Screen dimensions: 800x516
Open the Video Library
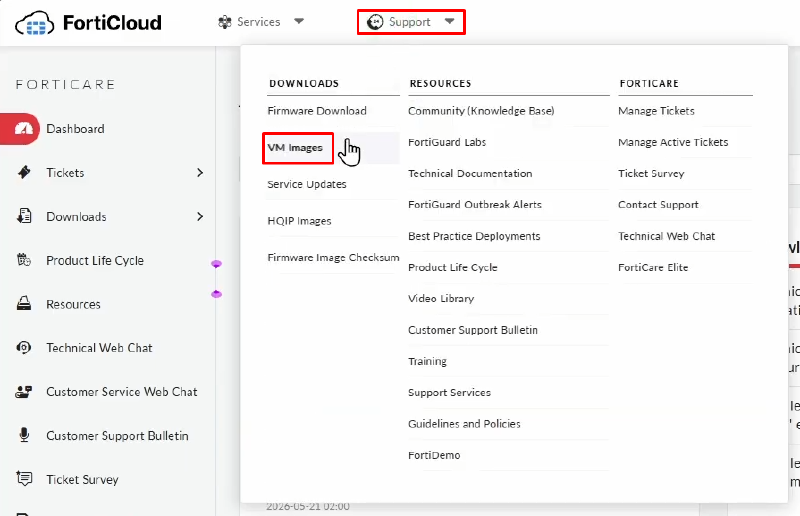pyautogui.click(x=441, y=299)
